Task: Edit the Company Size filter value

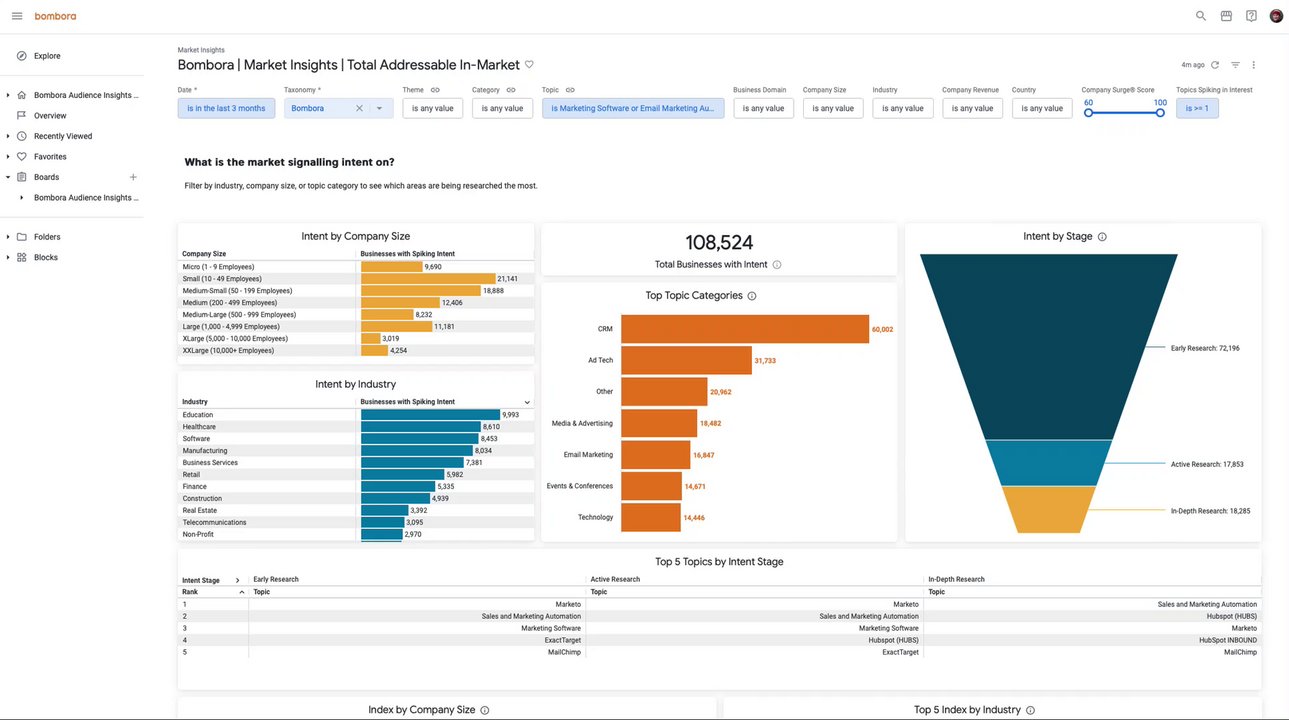Action: point(833,108)
